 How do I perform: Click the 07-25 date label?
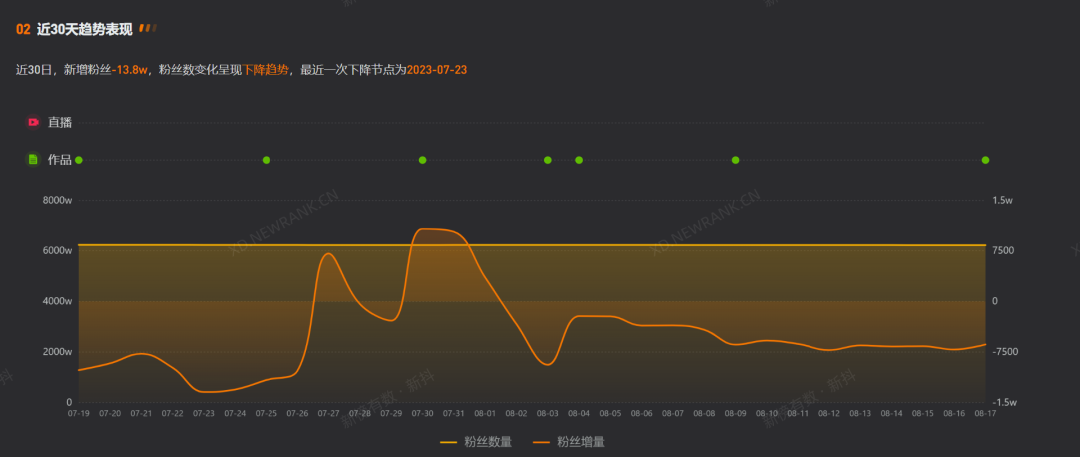(267, 414)
